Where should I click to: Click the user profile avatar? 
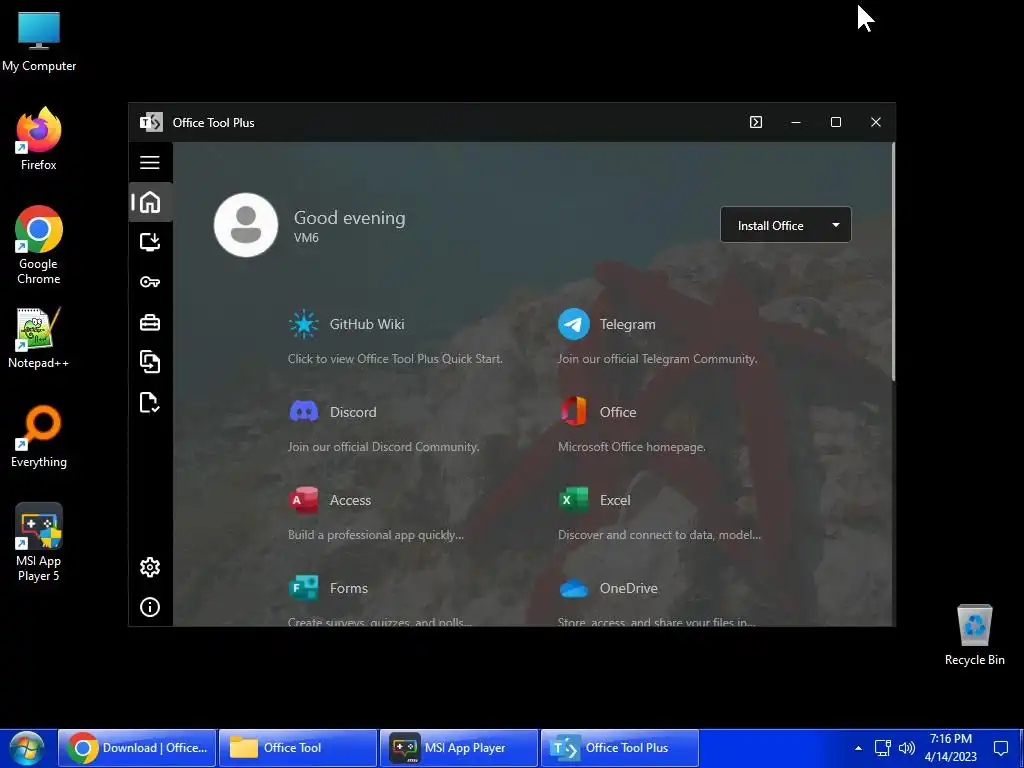click(246, 225)
